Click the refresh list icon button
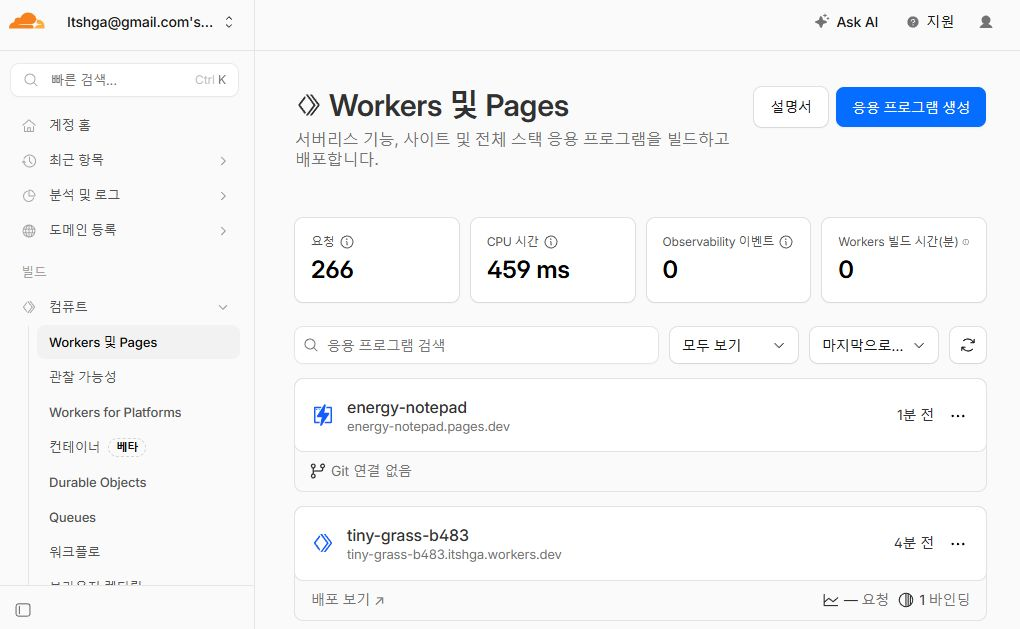This screenshot has height=629, width=1020. (968, 345)
